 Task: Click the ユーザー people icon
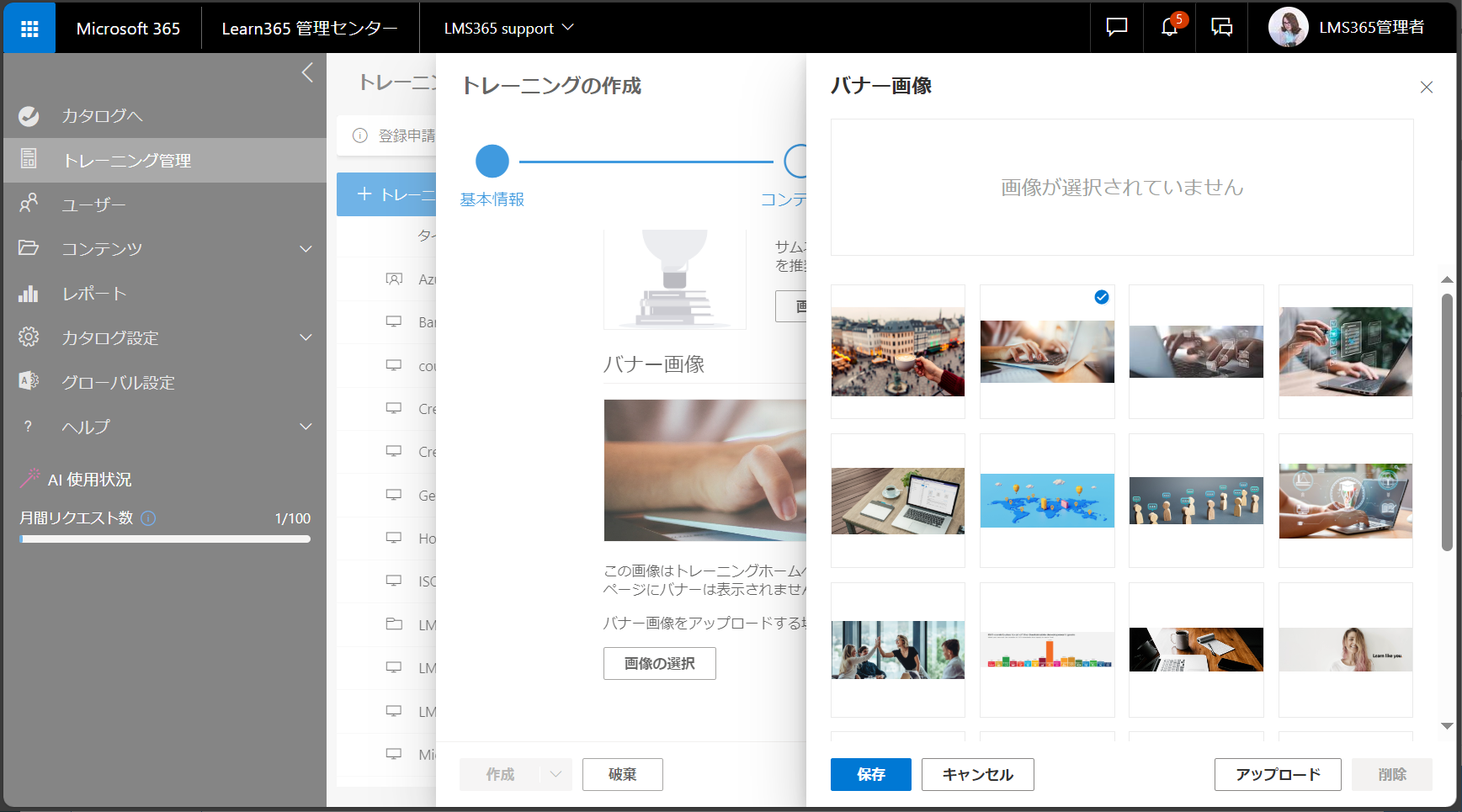pyautogui.click(x=29, y=203)
